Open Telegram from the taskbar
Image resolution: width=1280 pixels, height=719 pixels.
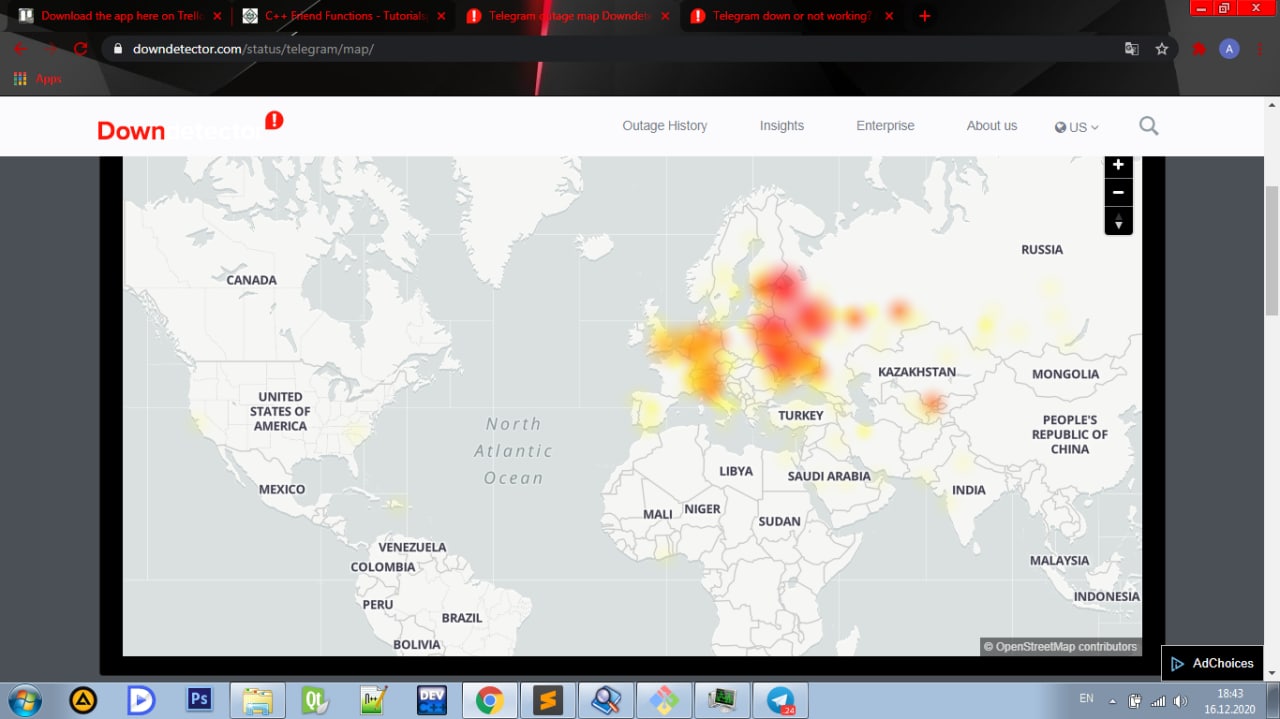781,700
